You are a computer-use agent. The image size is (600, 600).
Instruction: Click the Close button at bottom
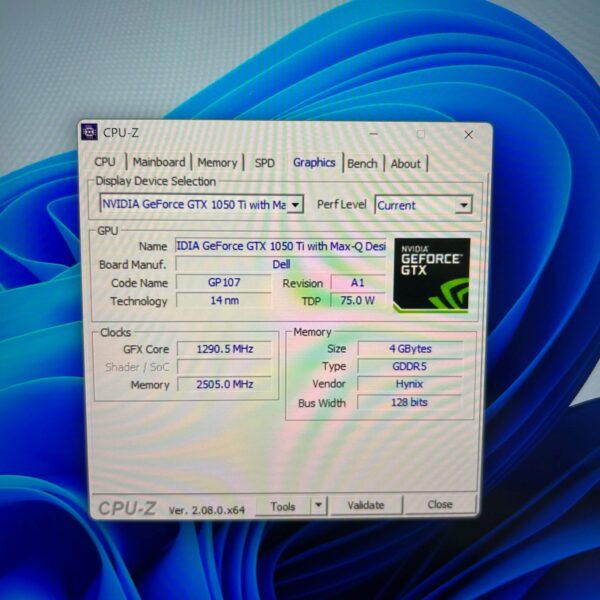(x=440, y=504)
